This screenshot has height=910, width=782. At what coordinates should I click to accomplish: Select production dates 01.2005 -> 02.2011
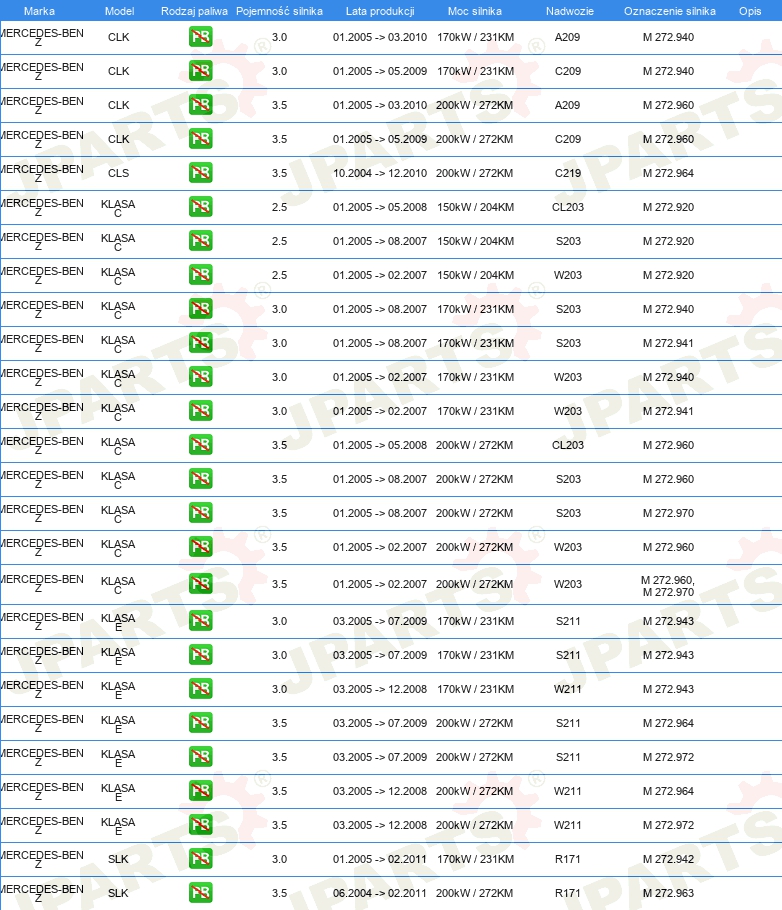(x=380, y=859)
